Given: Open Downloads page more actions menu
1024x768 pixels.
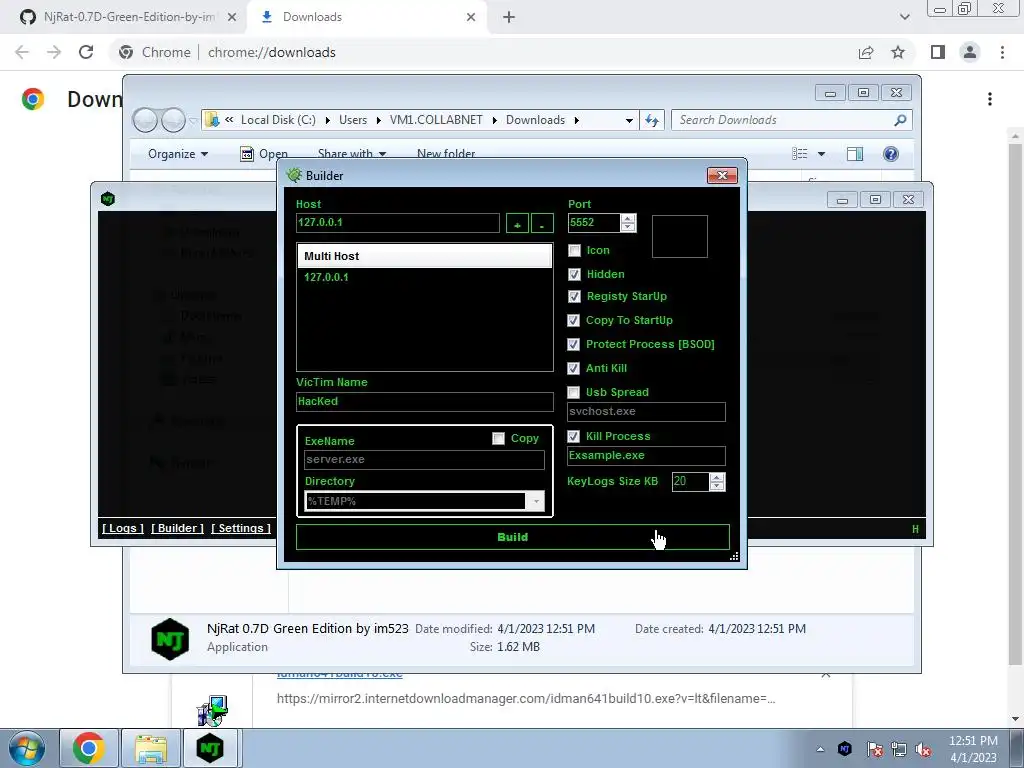Looking at the screenshot, I should [x=990, y=99].
